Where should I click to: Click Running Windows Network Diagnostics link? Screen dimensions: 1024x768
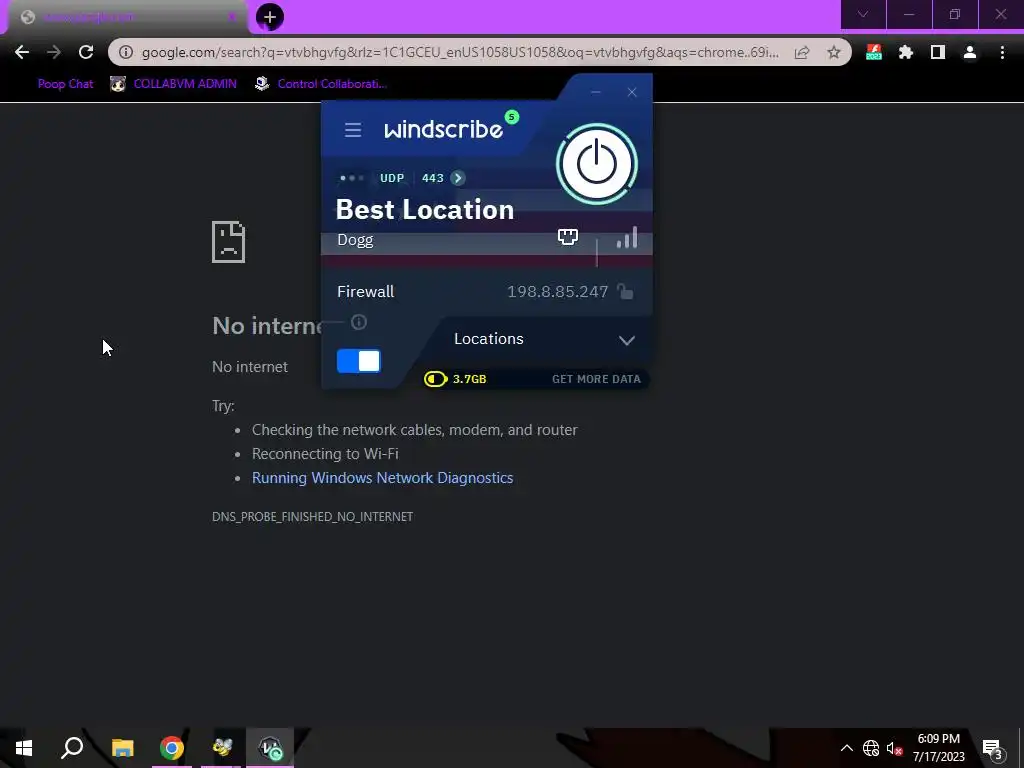383,478
